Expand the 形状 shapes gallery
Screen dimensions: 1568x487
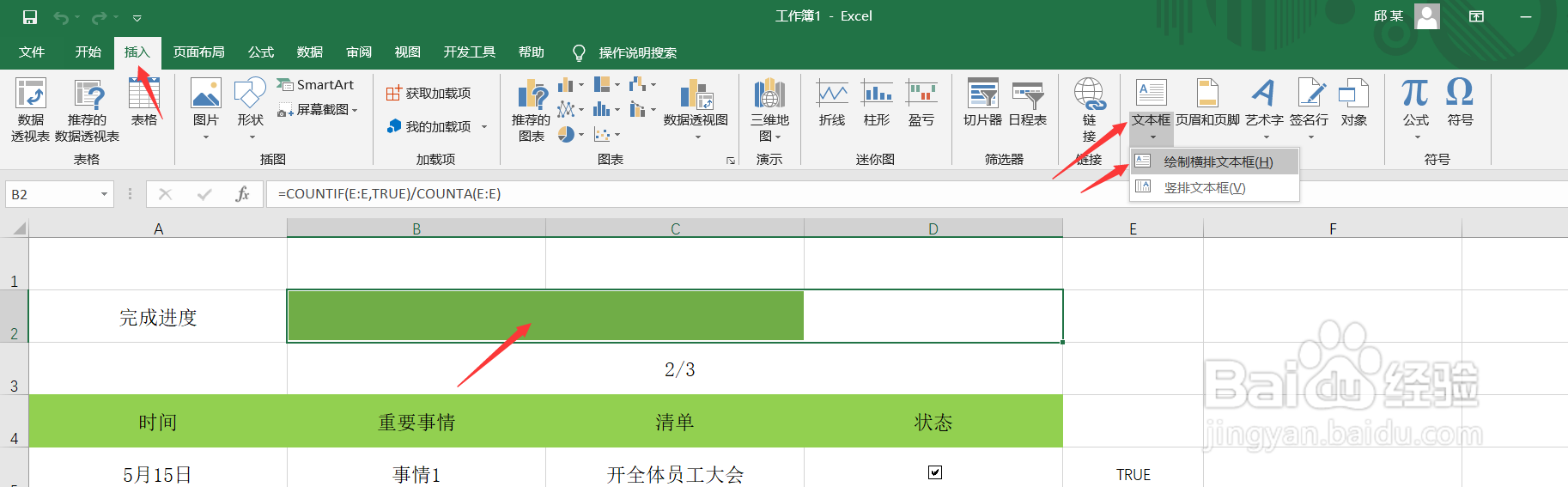[251, 108]
